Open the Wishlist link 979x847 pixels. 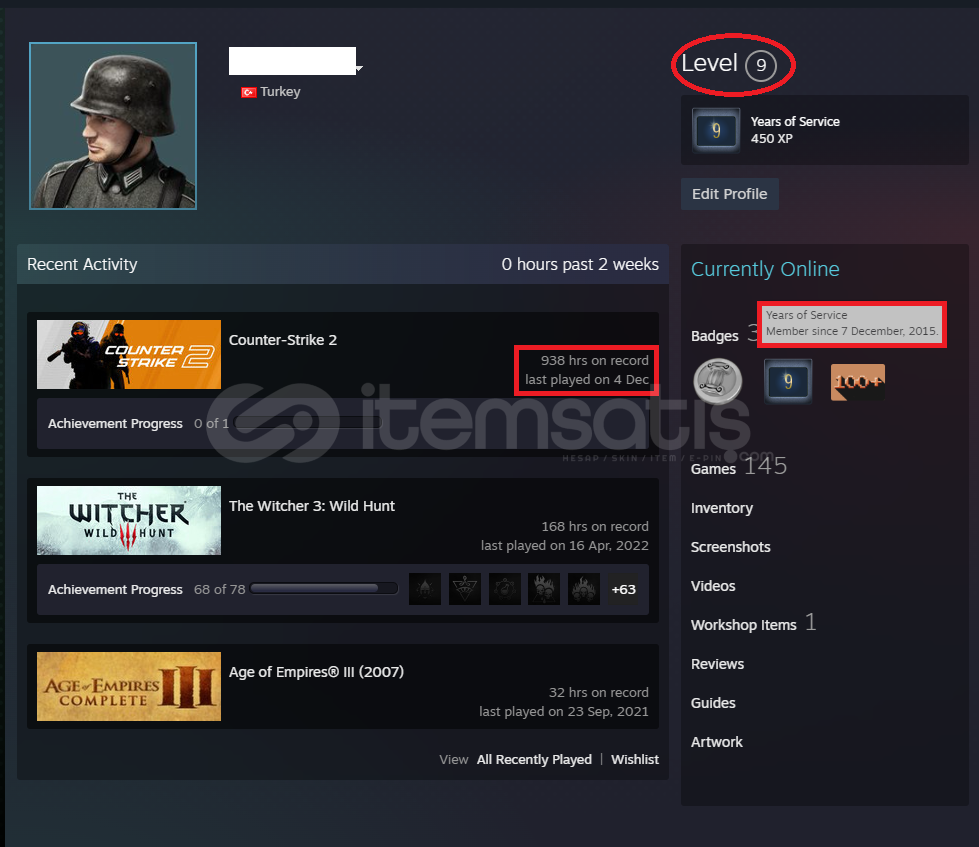pyautogui.click(x=634, y=760)
